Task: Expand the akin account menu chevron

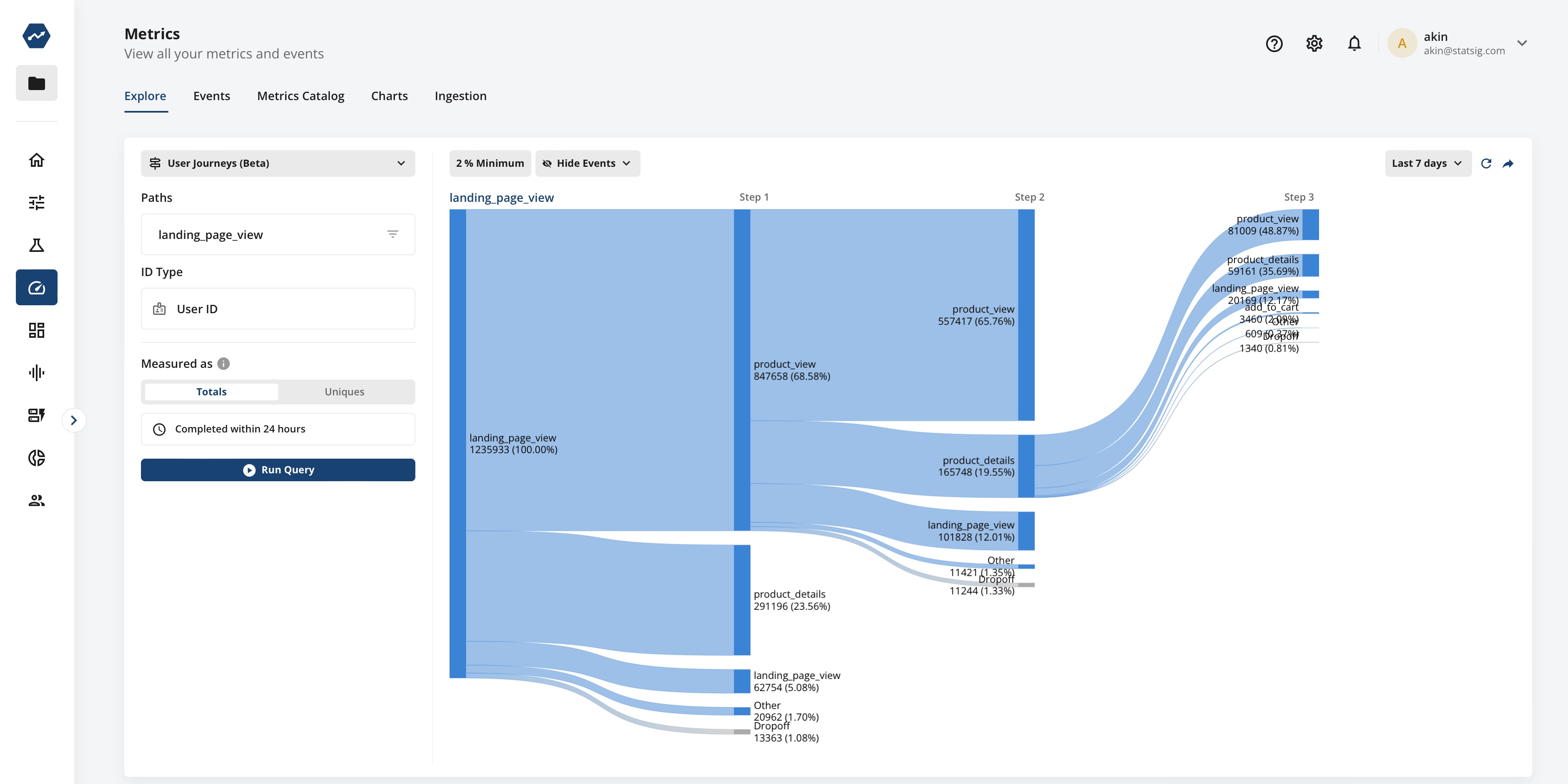Action: (1522, 43)
